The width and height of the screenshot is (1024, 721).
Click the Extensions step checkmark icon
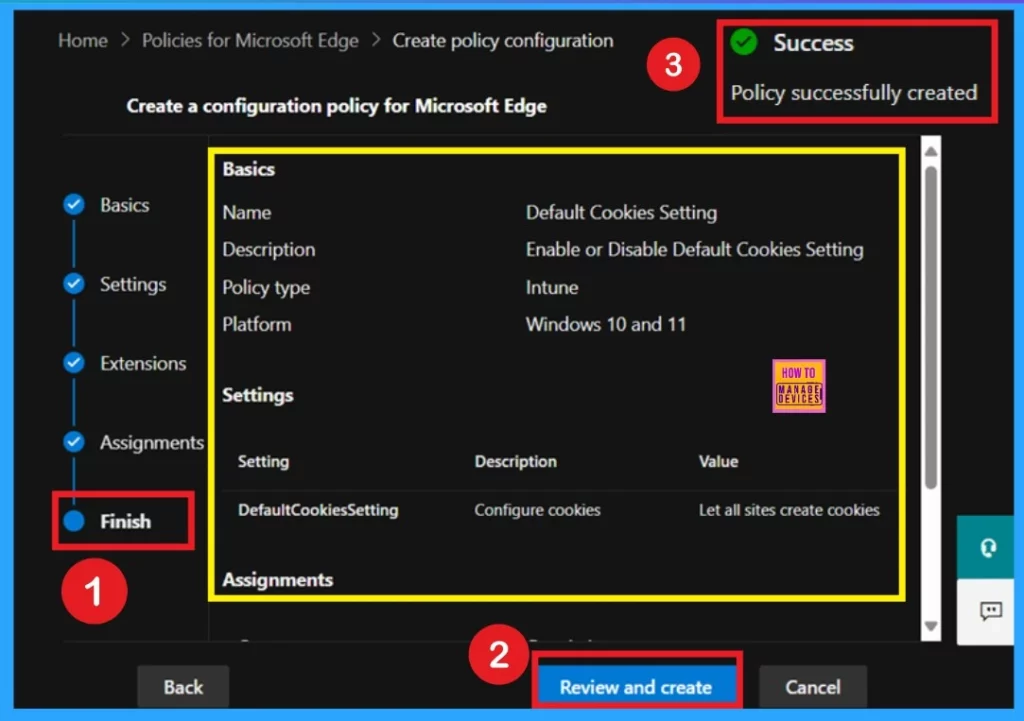pos(74,362)
